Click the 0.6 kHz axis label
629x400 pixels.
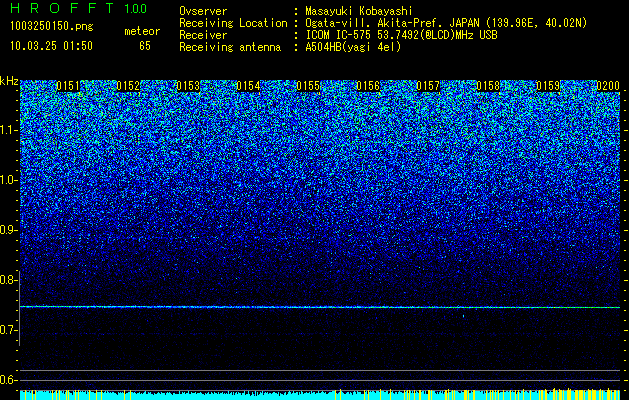coord(8,380)
